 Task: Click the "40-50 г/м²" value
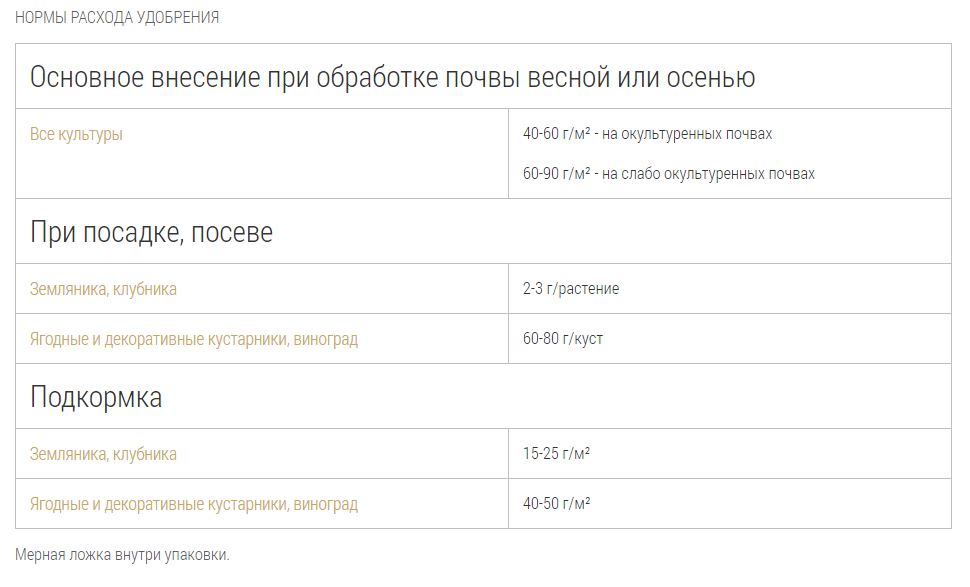[556, 504]
